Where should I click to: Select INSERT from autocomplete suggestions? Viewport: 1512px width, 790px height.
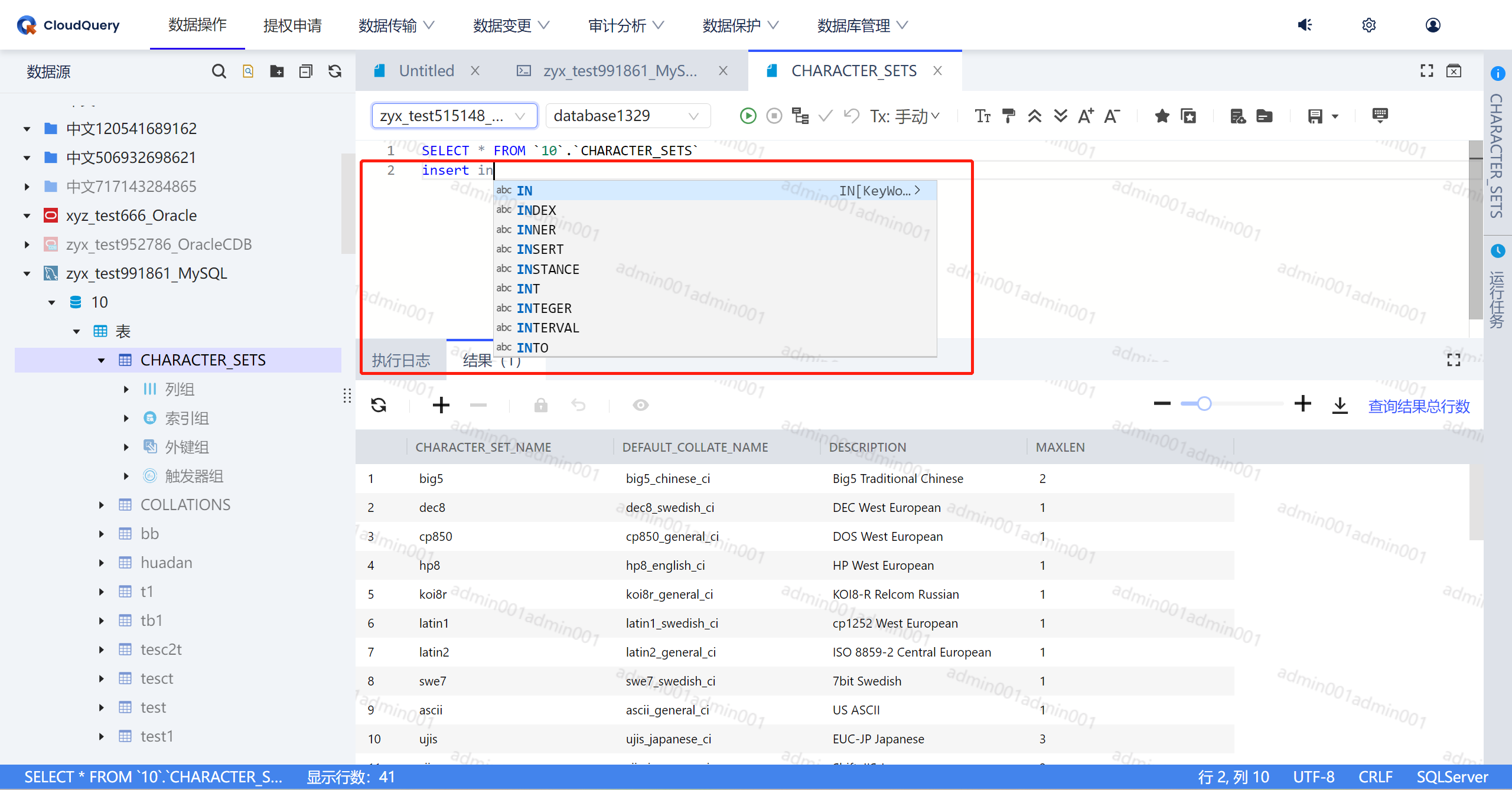(540, 249)
